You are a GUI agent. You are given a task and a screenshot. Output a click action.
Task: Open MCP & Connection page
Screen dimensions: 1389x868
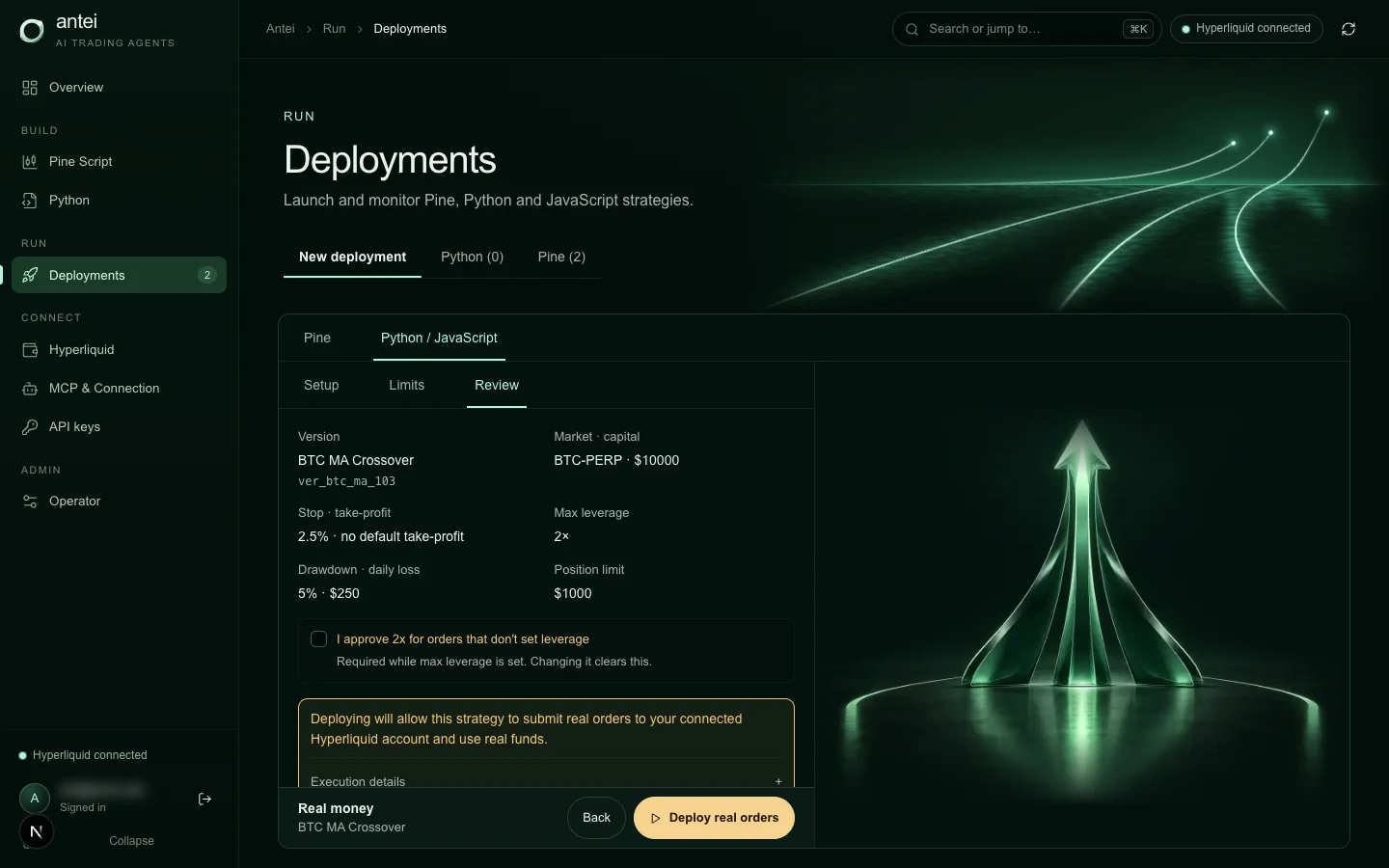[x=119, y=389]
